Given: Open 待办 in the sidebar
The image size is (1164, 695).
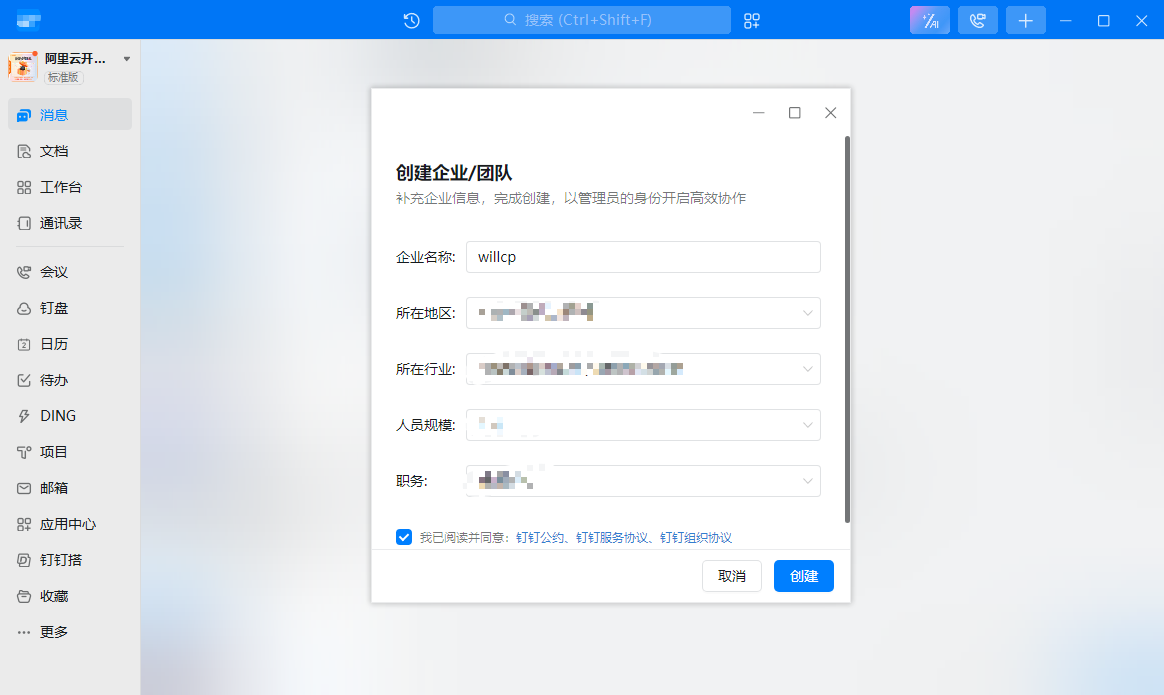Looking at the screenshot, I should tap(70, 379).
